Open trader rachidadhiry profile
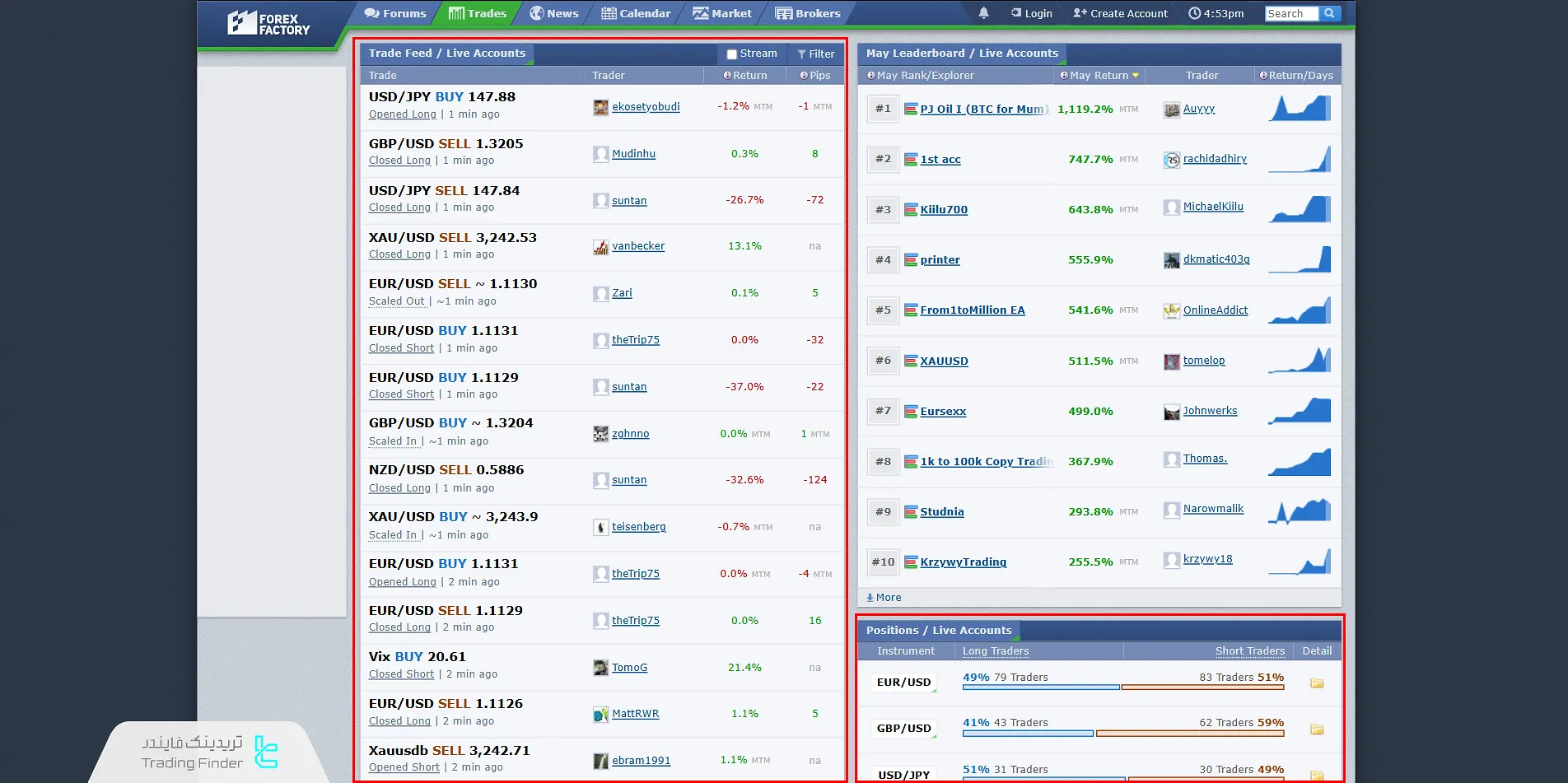This screenshot has width=1568, height=783. [x=1215, y=159]
